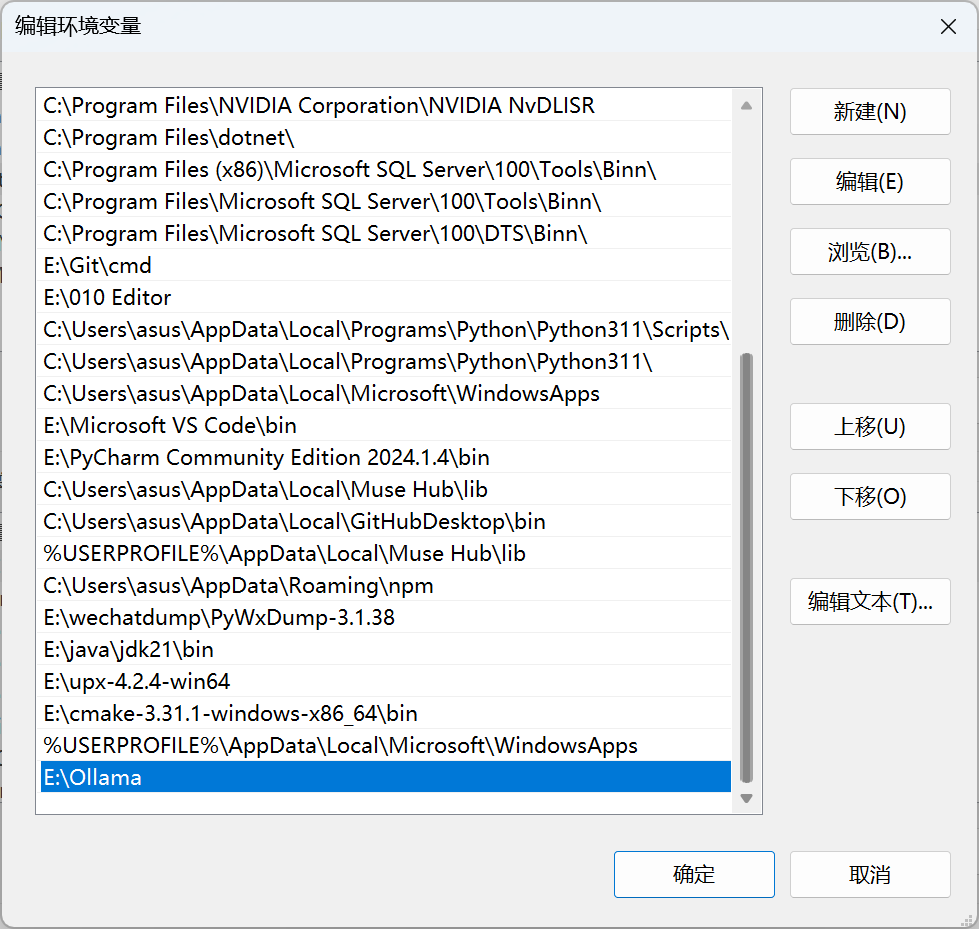Select %USERPROFILE%\AppData\Local\Muse Hub\lib entry
The image size is (979, 929).
(386, 553)
